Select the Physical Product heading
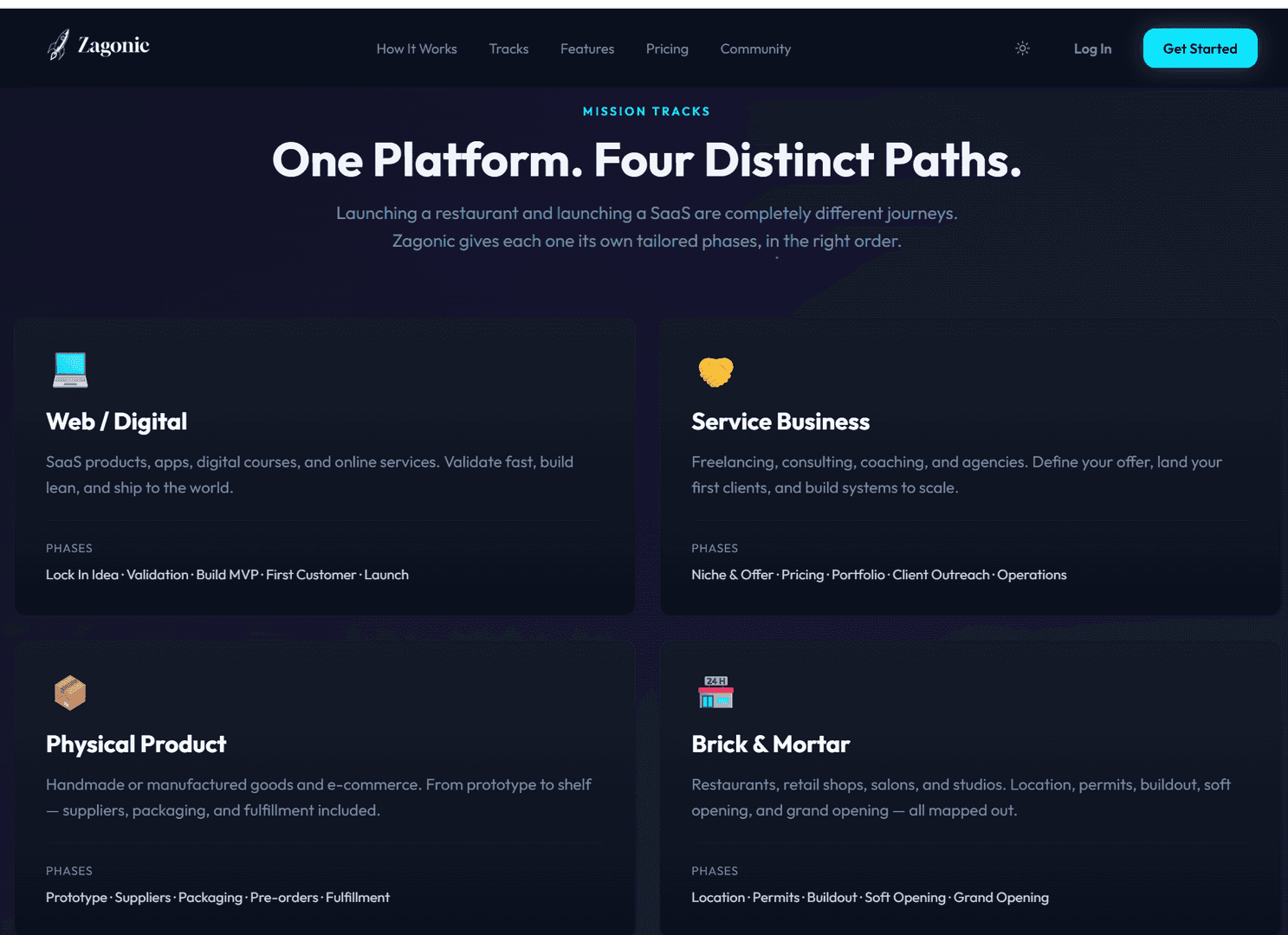The image size is (1288, 935). pyautogui.click(x=136, y=745)
